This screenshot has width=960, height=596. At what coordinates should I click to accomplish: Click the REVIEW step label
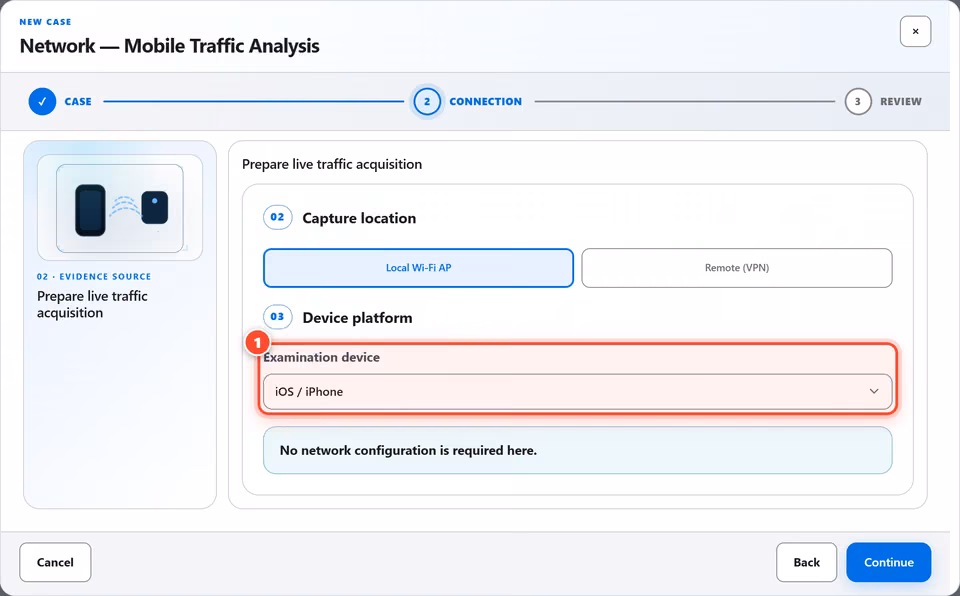901,102
